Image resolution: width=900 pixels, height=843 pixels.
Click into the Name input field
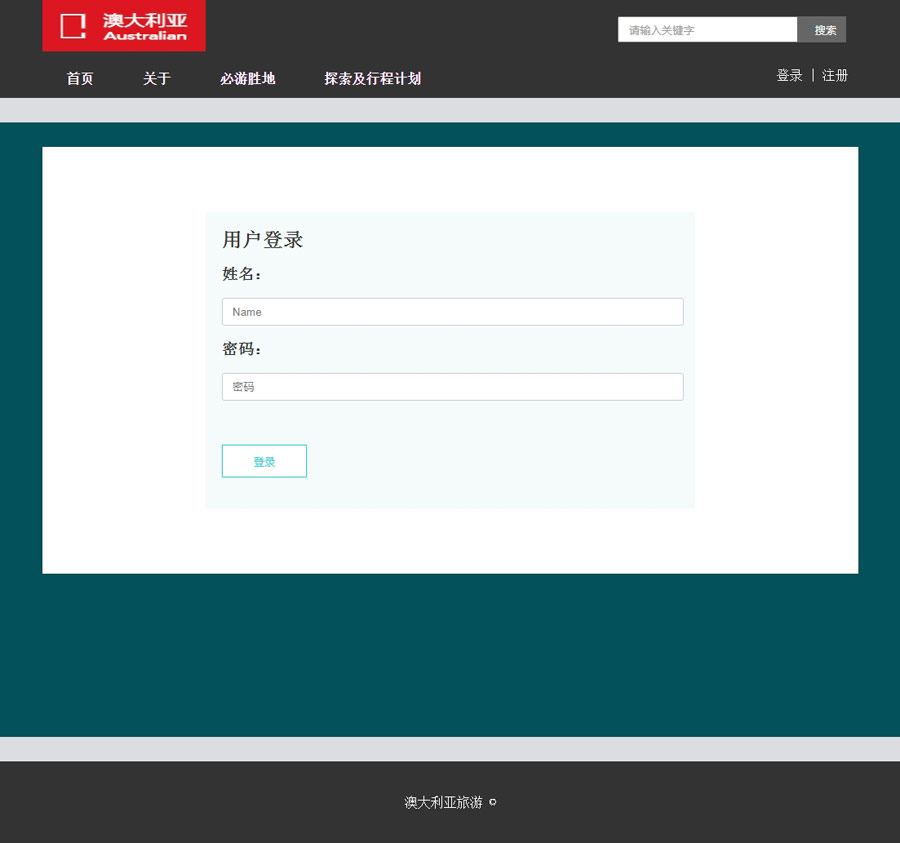pyautogui.click(x=452, y=312)
